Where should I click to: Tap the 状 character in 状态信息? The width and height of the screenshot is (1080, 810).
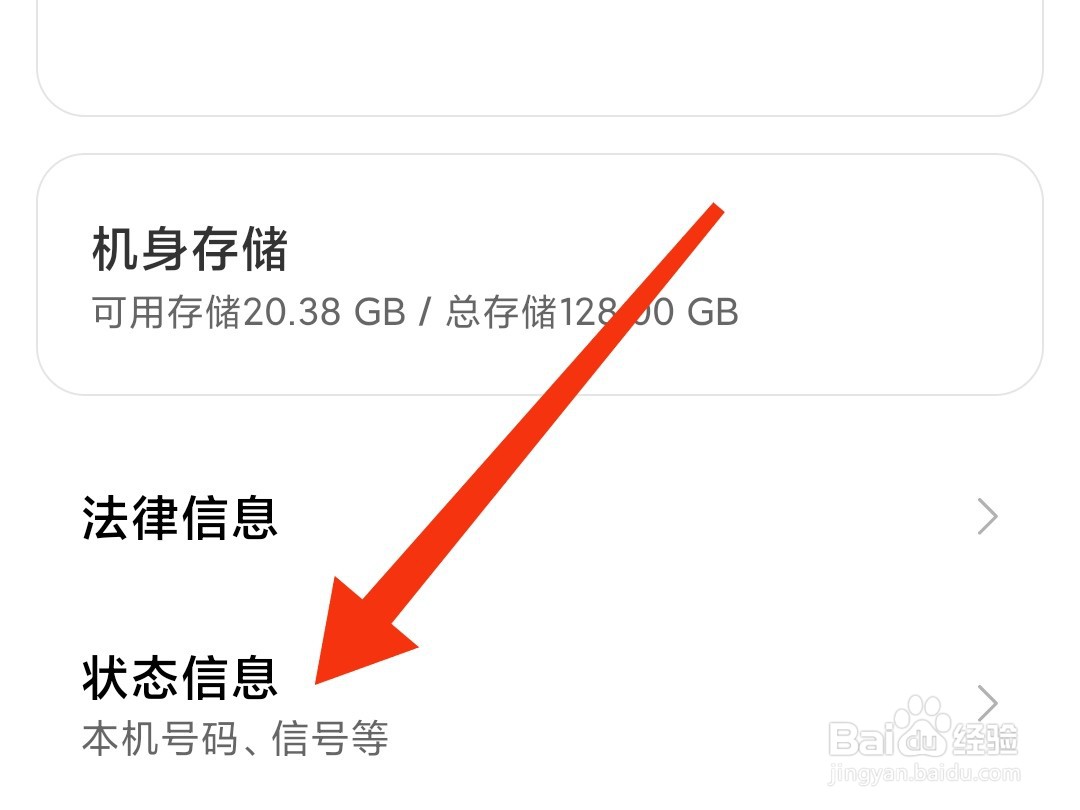point(105,678)
